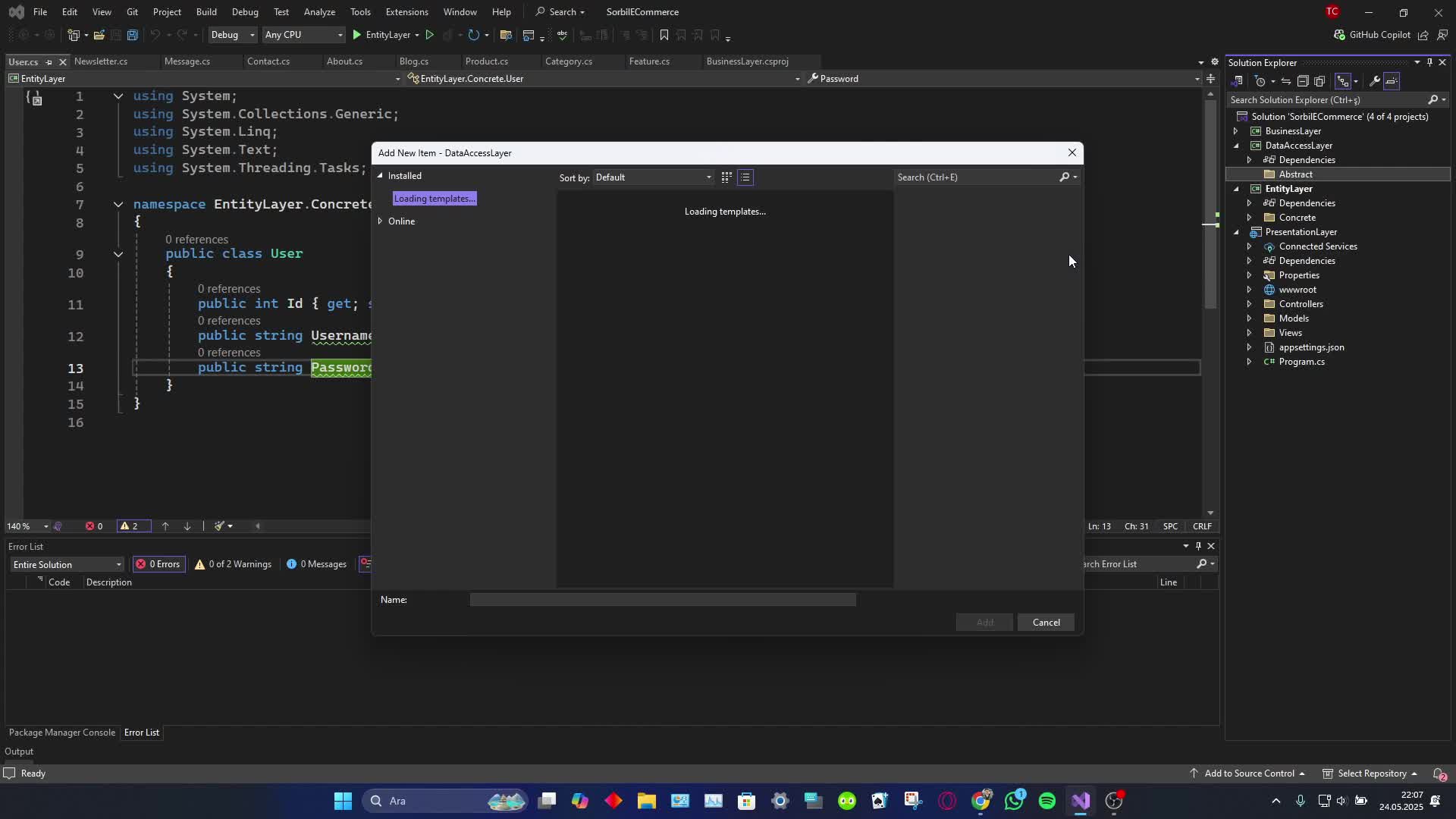Open the Output panel tab
Viewport: 1456px width, 819px height.
(x=19, y=752)
